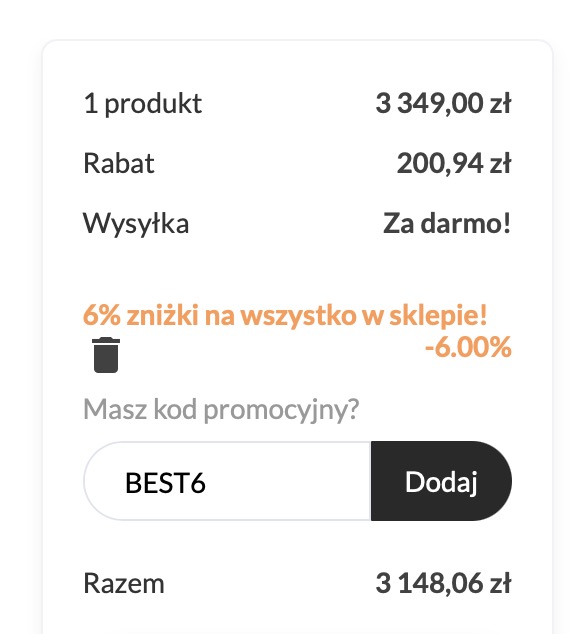
Task: Select the 3 349,00 zł product price
Action: tap(443, 104)
